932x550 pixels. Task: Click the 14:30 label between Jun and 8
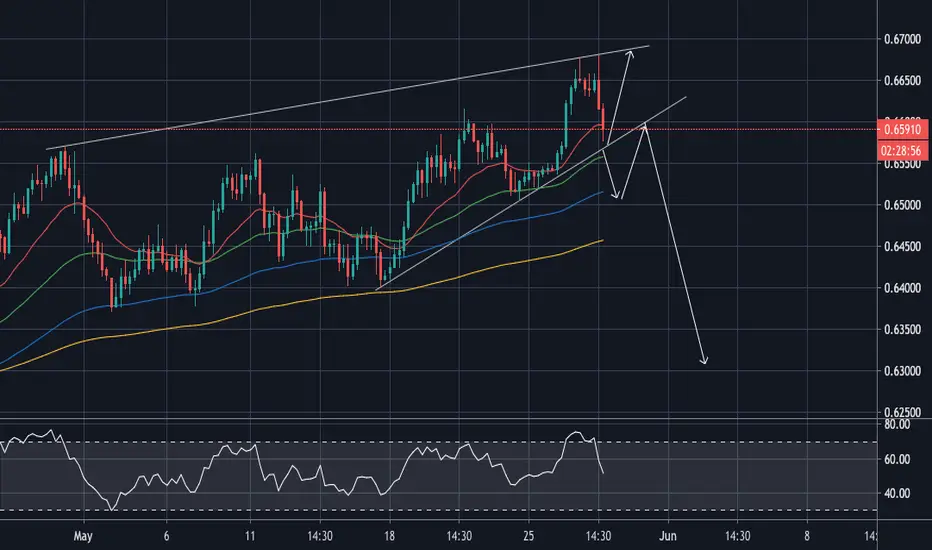pos(738,536)
